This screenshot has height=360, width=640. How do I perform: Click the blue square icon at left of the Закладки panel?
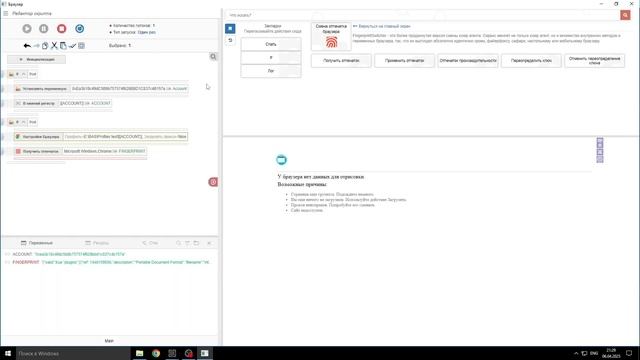[230, 29]
